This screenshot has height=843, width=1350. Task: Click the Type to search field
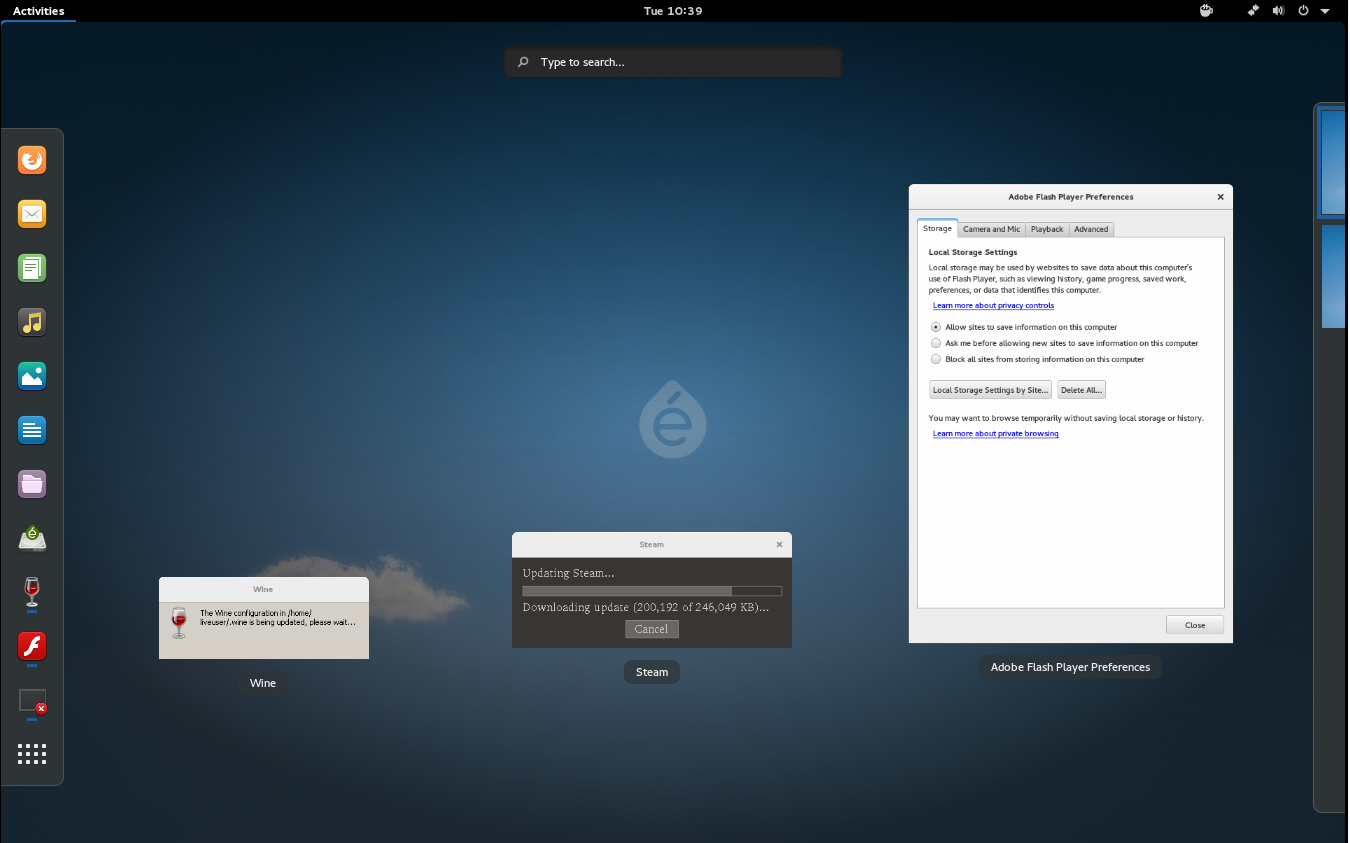coord(673,62)
